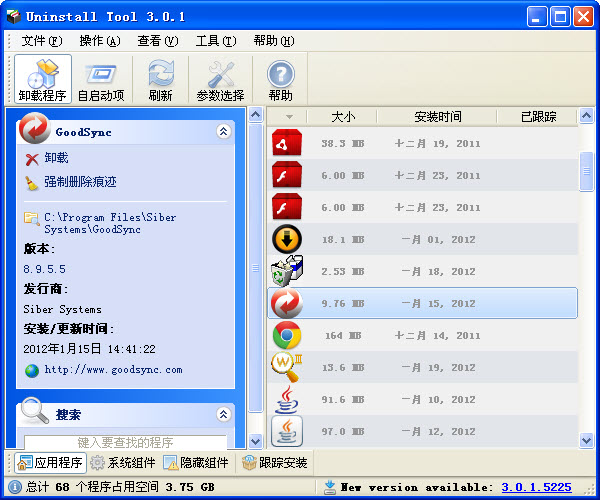The image size is (600, 500).
Task: Click the red X uninstall (卸载) link
Action: pyautogui.click(x=56, y=158)
